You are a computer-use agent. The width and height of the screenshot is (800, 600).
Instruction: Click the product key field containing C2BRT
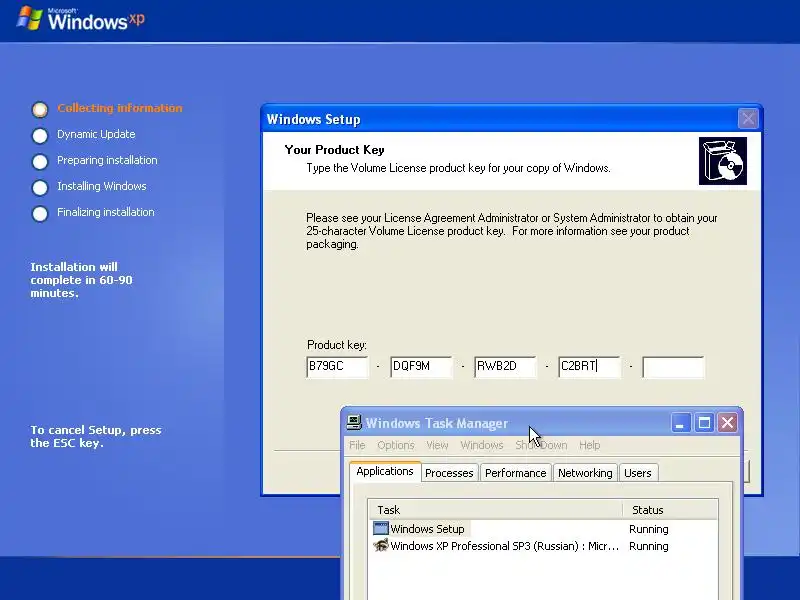pyautogui.click(x=589, y=366)
